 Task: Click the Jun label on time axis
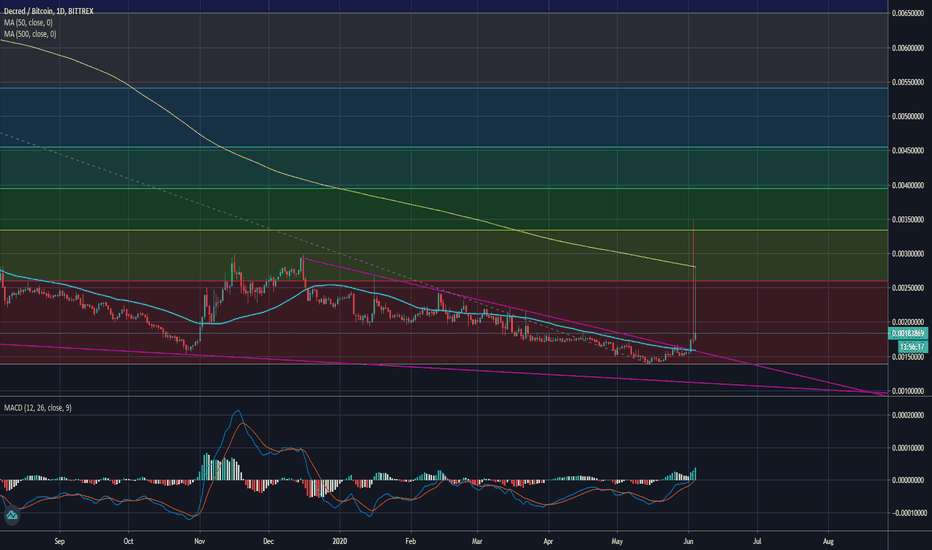(x=688, y=542)
